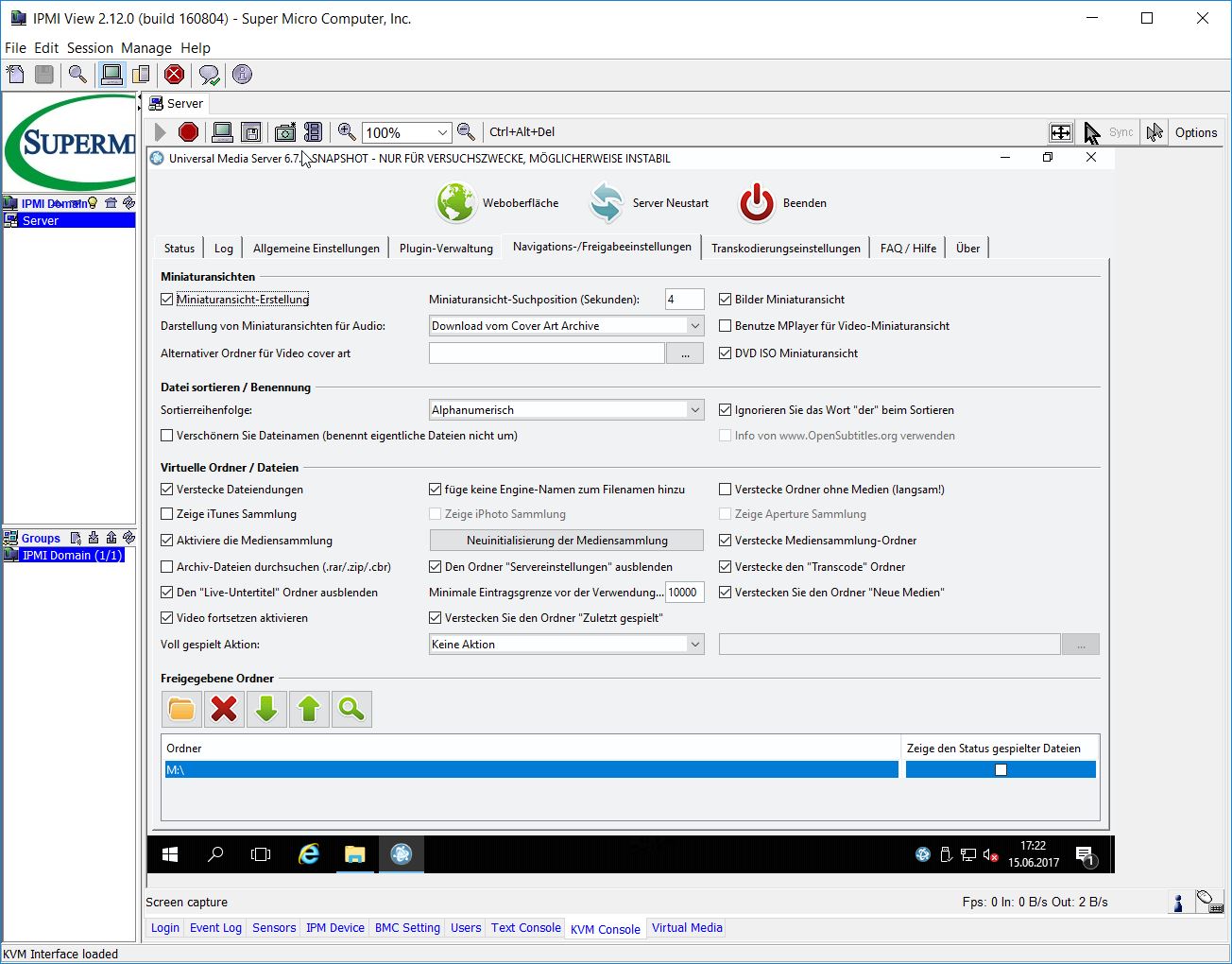Select IPMI Domain (1/1) group in tree
Image resolution: width=1232 pixels, height=964 pixels.
click(x=72, y=556)
